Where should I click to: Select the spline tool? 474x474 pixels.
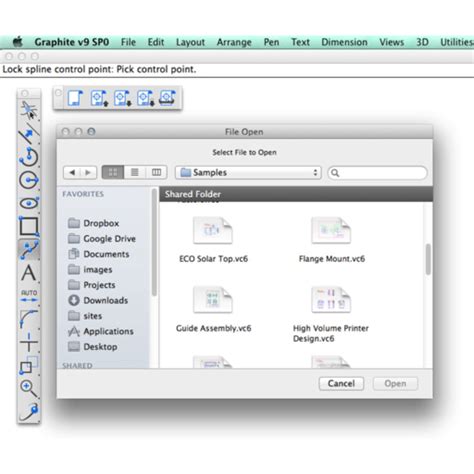click(29, 249)
